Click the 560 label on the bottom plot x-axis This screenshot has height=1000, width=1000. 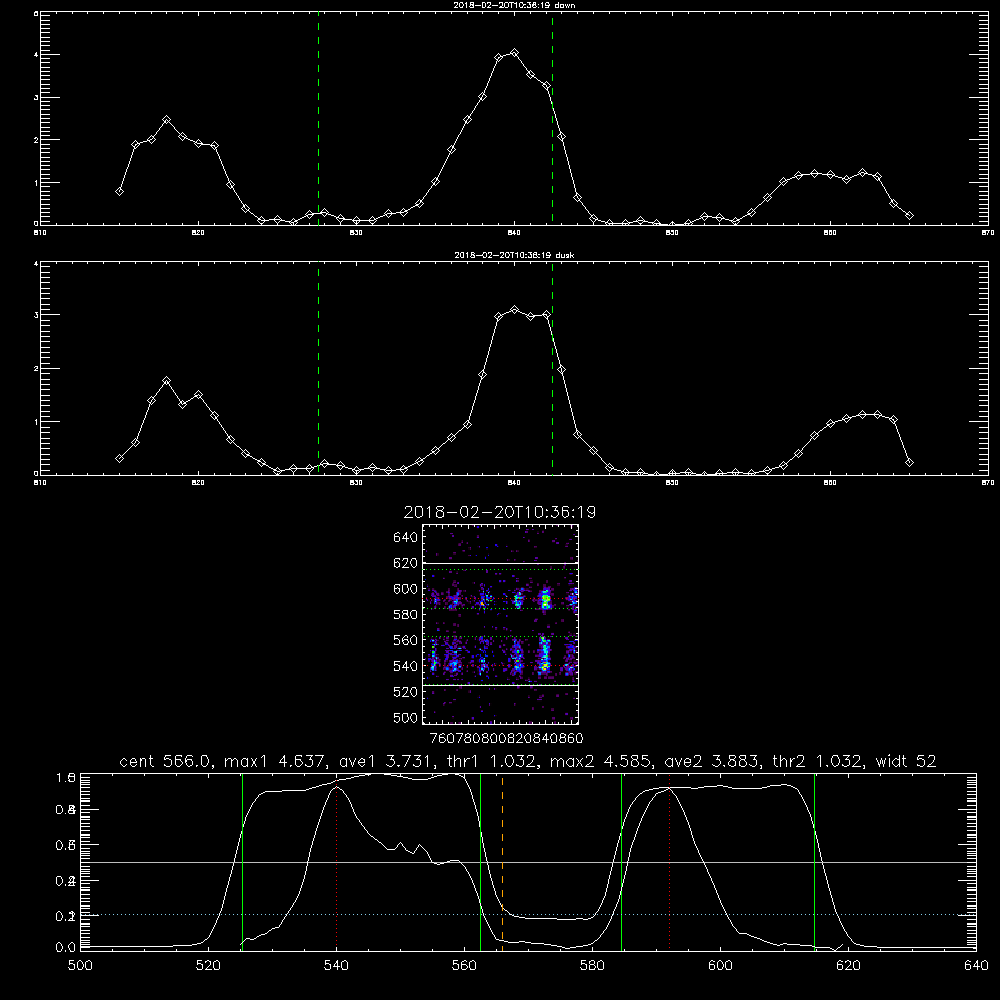[x=464, y=966]
